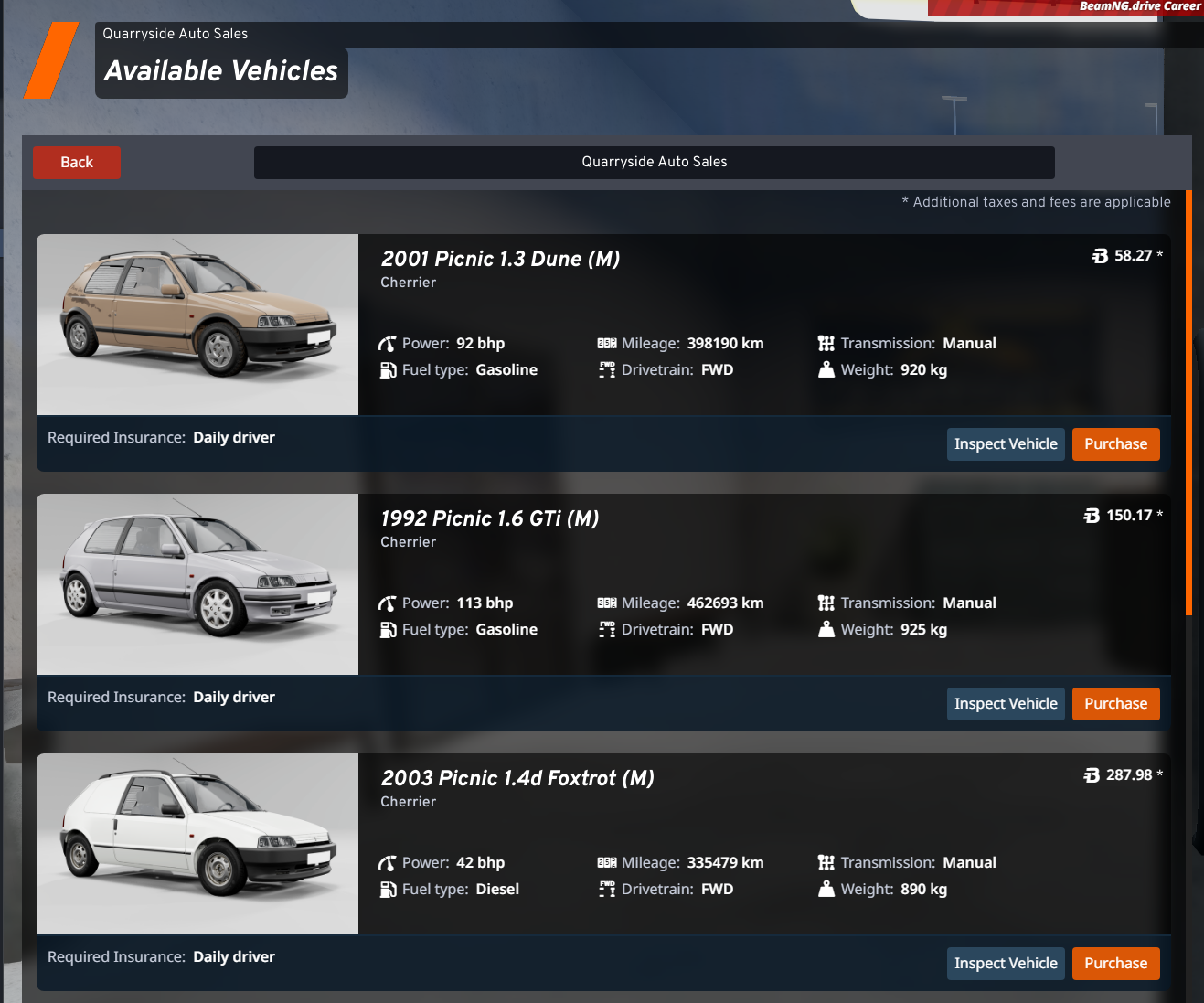Click the Cherrier brand under Foxtrot title

[409, 802]
